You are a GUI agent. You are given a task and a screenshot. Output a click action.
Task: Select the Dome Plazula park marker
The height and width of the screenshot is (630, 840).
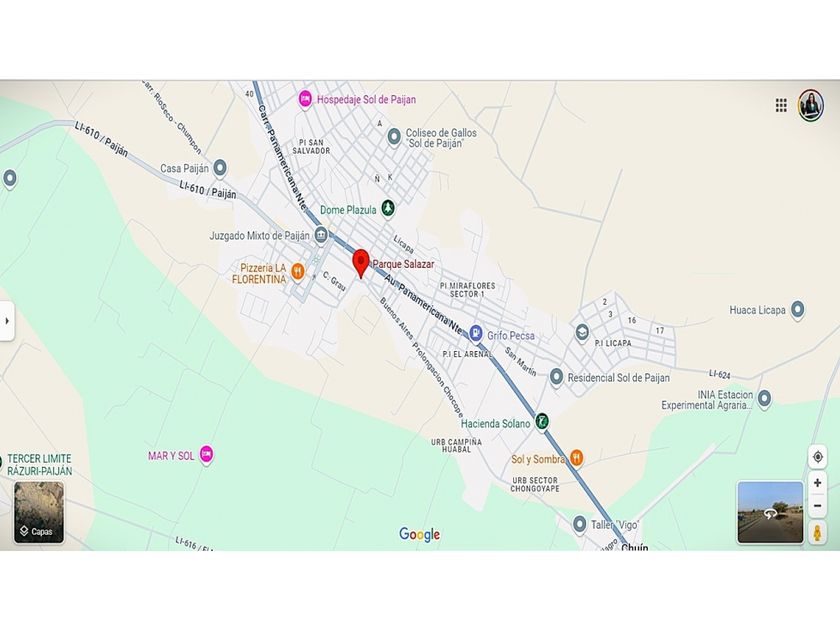[388, 208]
